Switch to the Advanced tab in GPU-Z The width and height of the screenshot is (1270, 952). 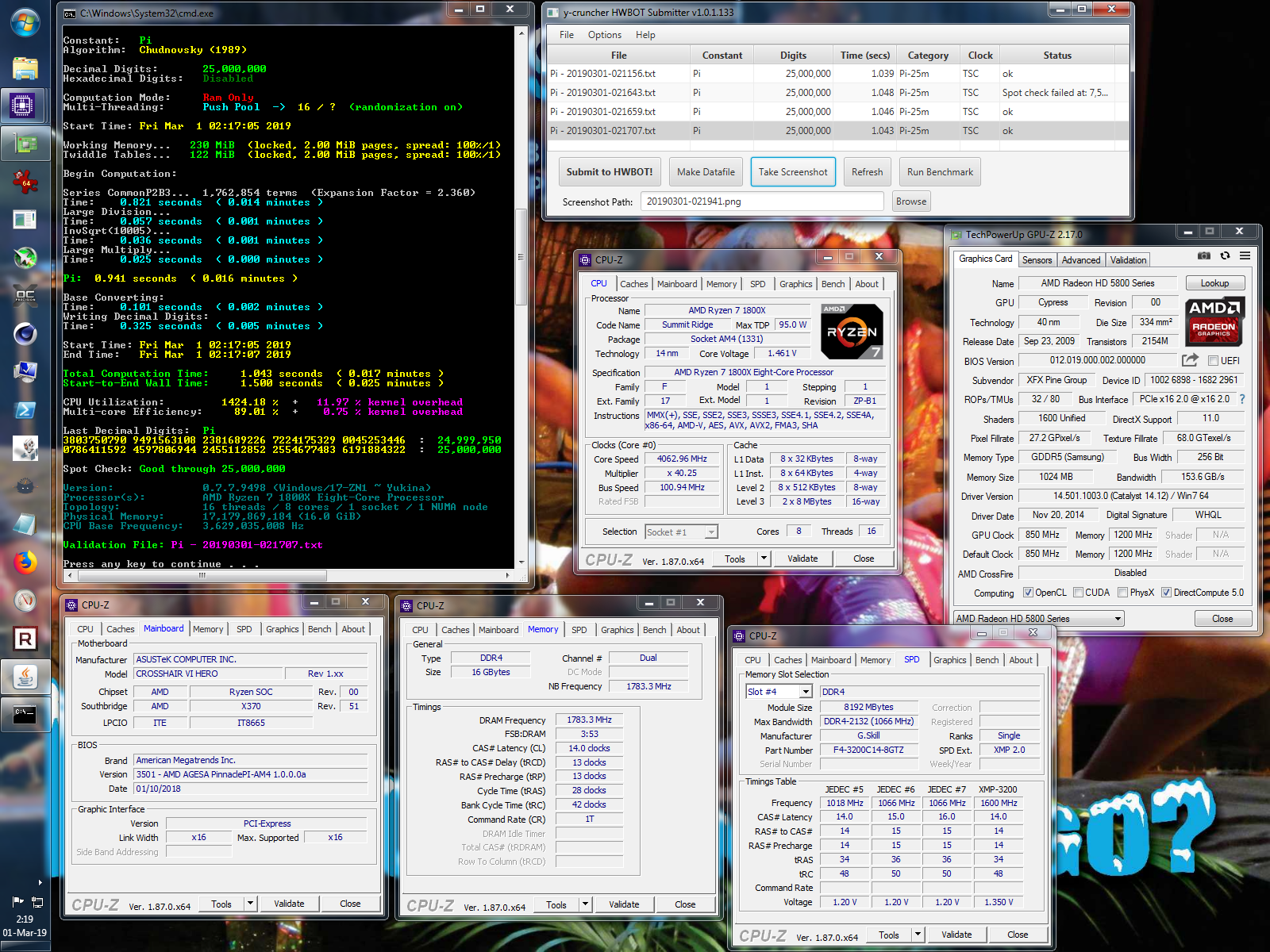coord(1081,260)
